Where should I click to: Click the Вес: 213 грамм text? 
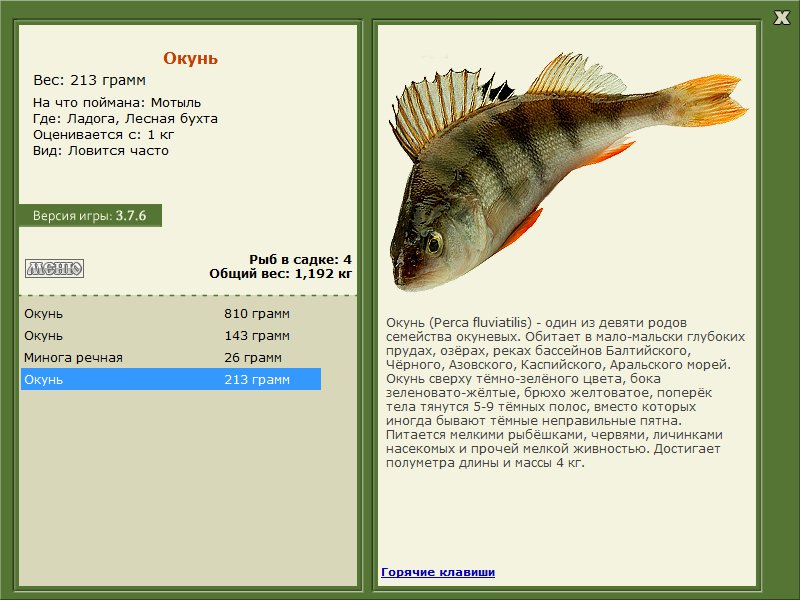tap(90, 80)
